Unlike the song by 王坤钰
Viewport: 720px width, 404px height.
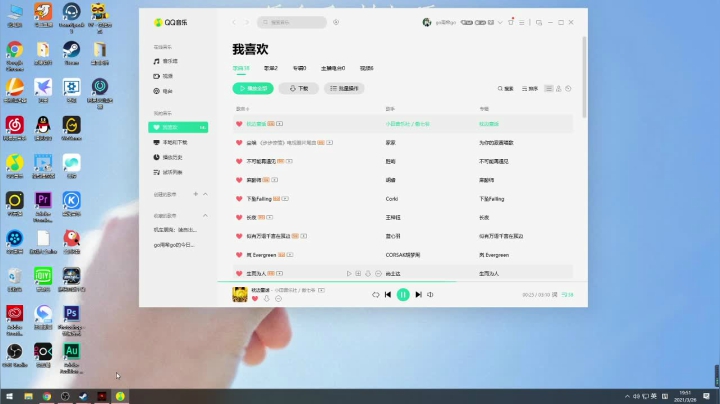pos(239,218)
